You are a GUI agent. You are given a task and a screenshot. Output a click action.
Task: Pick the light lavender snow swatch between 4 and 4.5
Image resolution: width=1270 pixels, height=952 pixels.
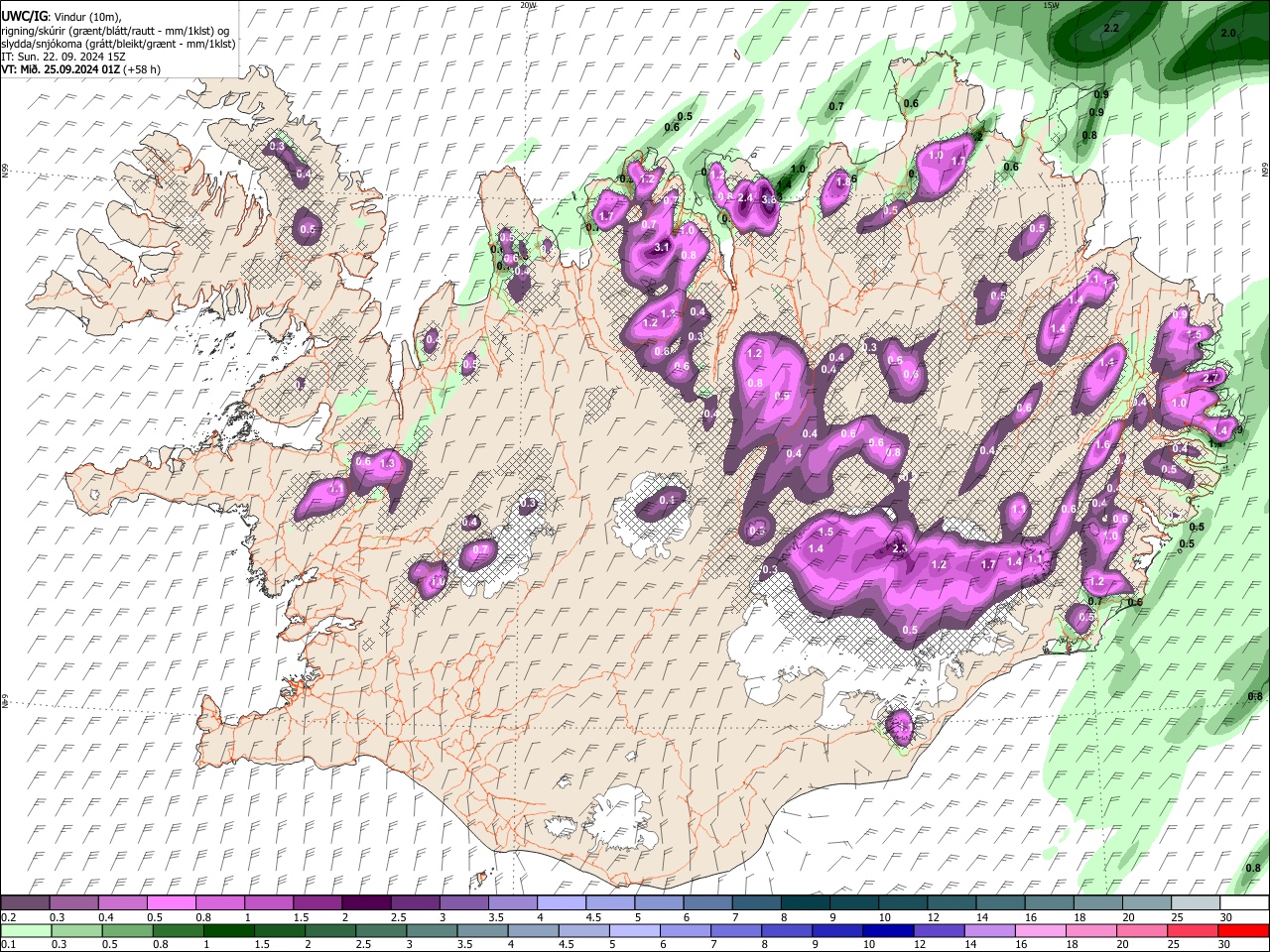coord(561,903)
